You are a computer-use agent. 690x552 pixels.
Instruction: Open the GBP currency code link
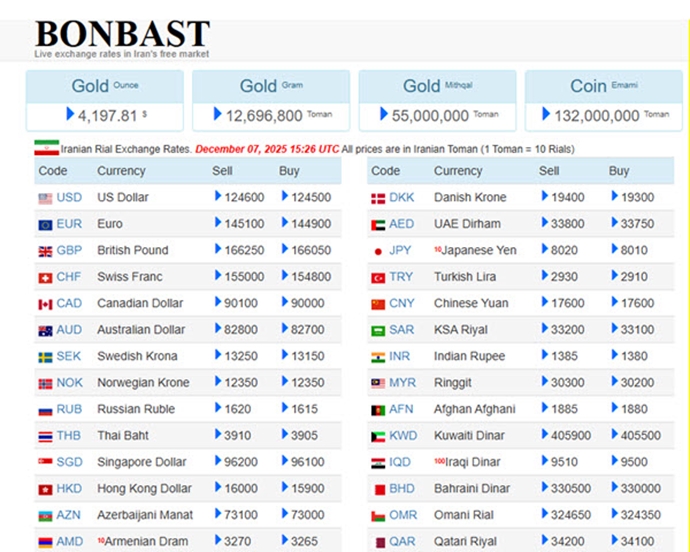pos(70,251)
